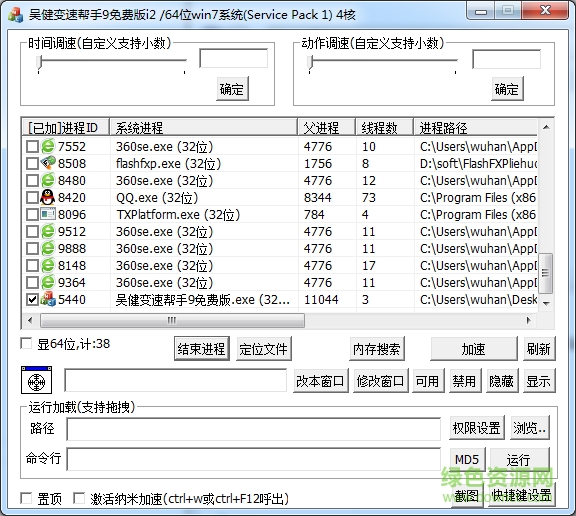The height and width of the screenshot is (516, 576).
Task: Click the 360se icon for process 7552
Action: click(48, 147)
